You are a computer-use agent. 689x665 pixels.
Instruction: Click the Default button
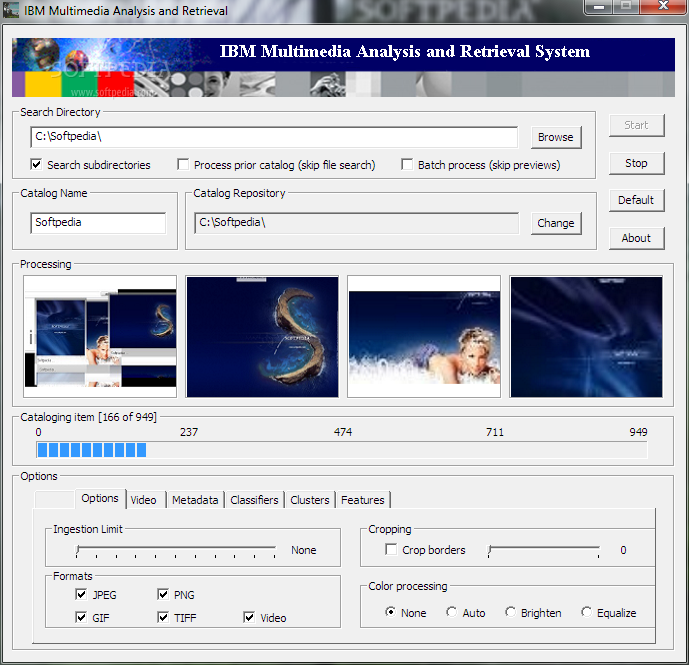636,200
